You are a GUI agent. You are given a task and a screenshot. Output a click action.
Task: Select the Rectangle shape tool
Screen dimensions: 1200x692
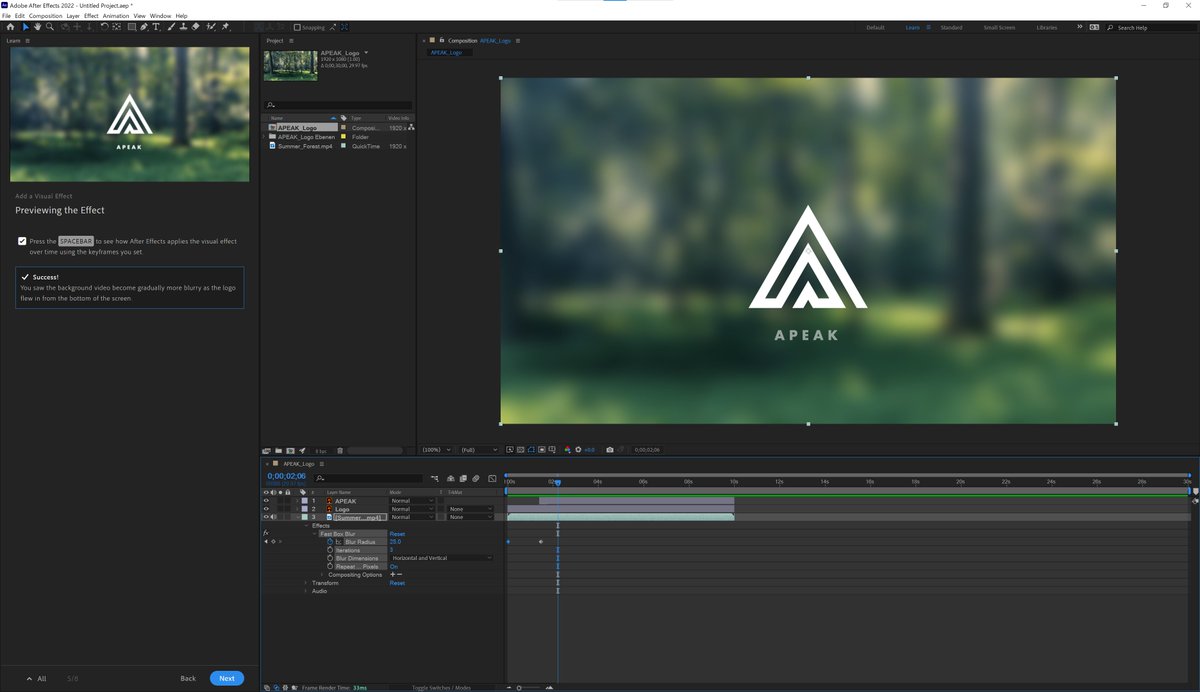coord(131,27)
